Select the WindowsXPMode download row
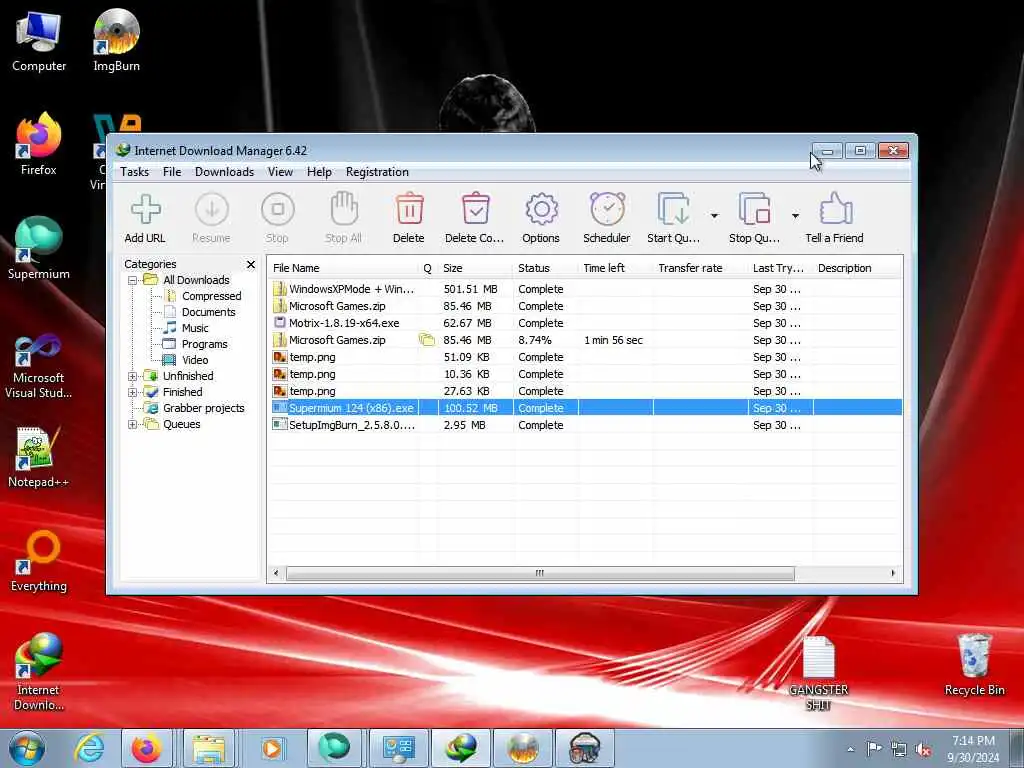The height and width of the screenshot is (768, 1024). pos(586,289)
